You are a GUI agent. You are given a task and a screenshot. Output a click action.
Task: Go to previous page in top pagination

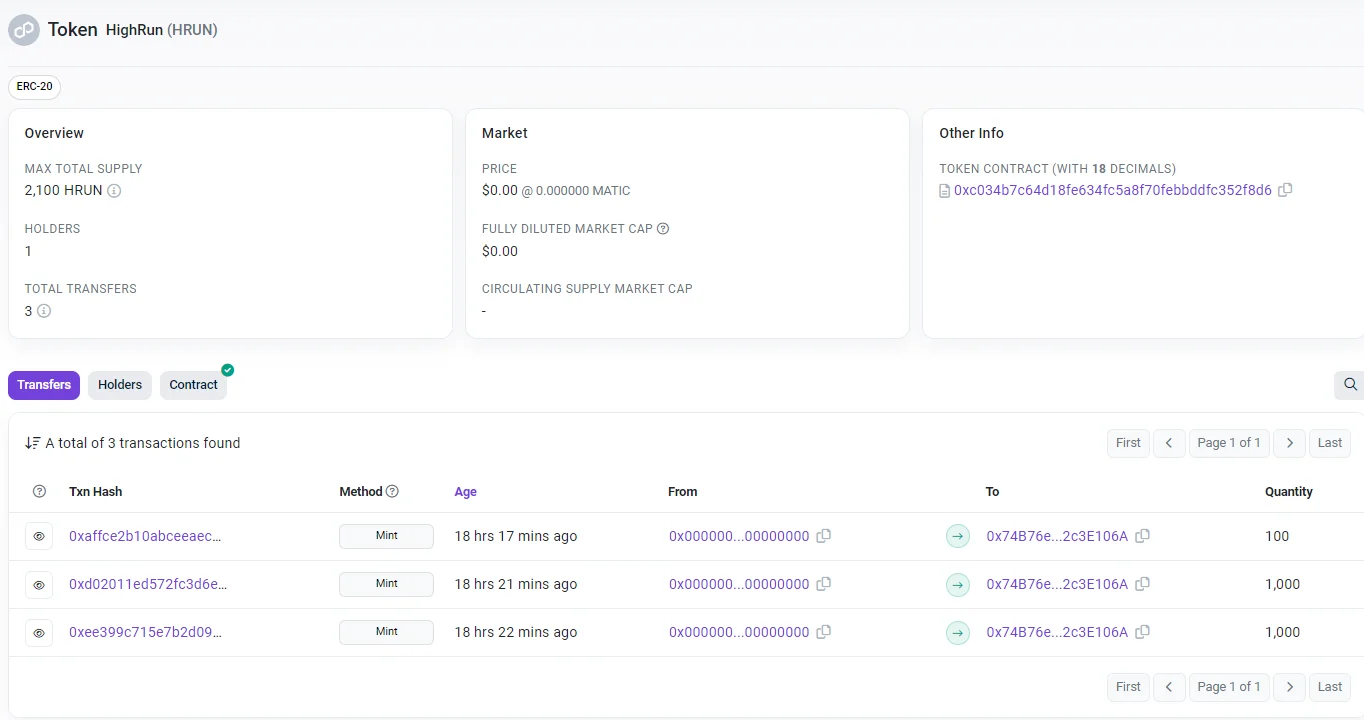pos(1169,443)
